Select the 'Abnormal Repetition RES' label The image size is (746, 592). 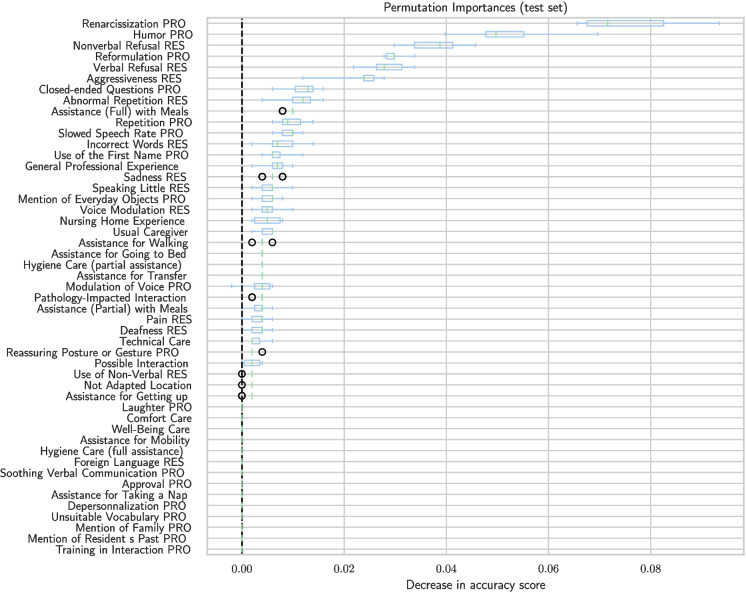(125, 100)
